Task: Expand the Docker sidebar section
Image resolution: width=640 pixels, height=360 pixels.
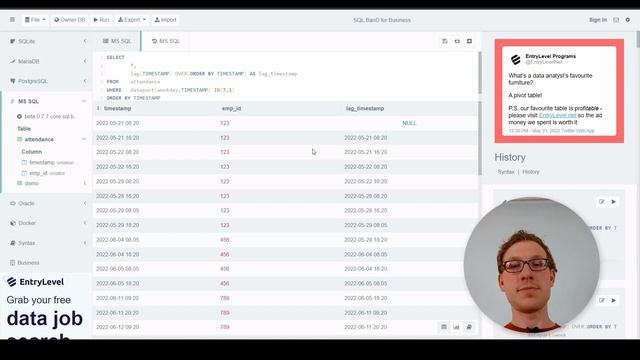Action: pos(46,223)
